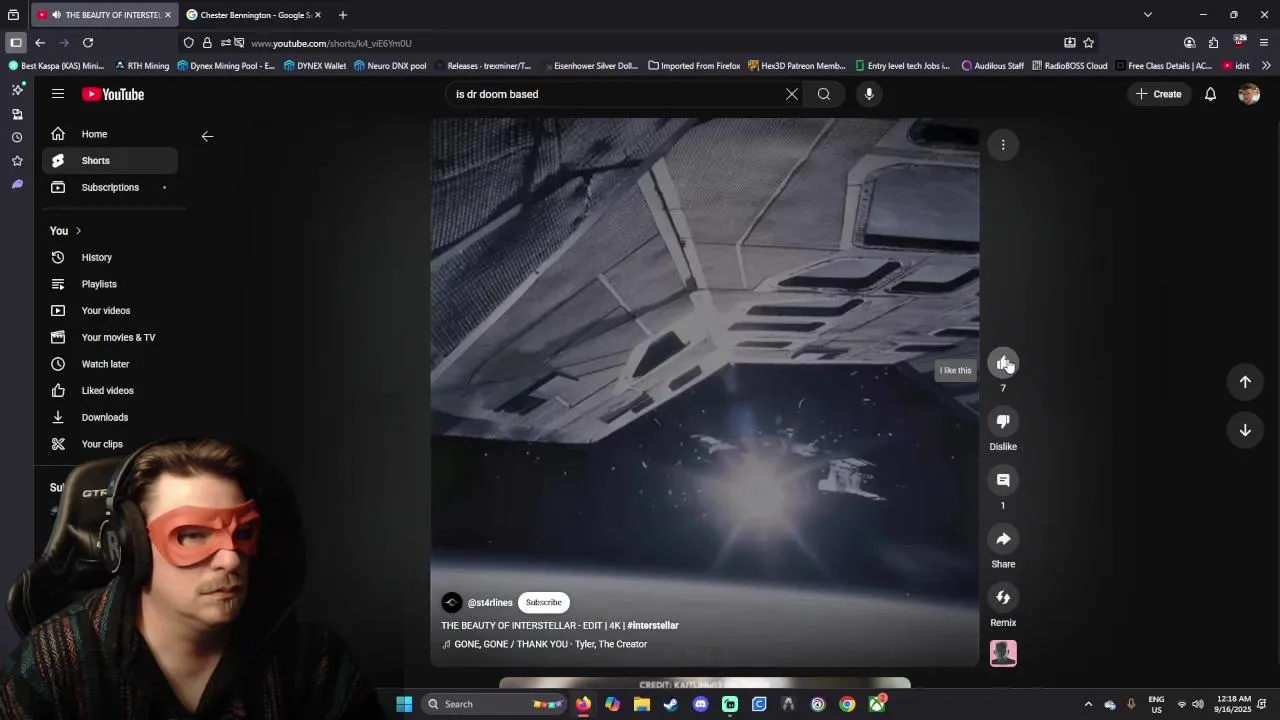Open Home in the sidebar

110,134
